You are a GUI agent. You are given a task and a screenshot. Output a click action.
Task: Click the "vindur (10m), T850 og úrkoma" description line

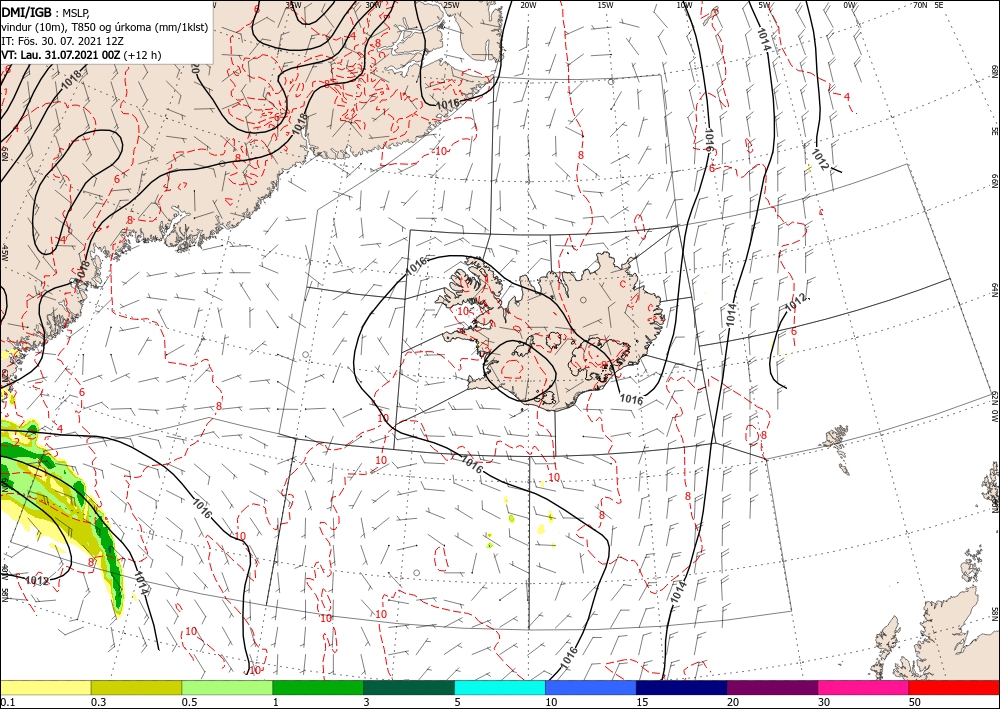[x=104, y=27]
